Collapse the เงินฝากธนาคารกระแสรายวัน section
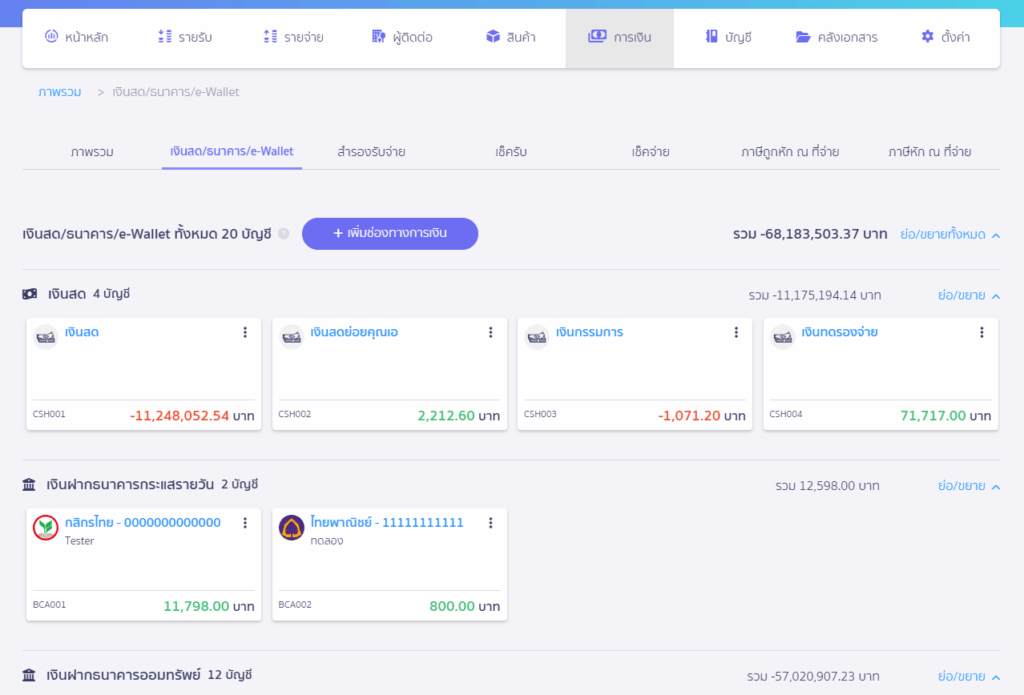This screenshot has height=695, width=1024. [x=968, y=486]
